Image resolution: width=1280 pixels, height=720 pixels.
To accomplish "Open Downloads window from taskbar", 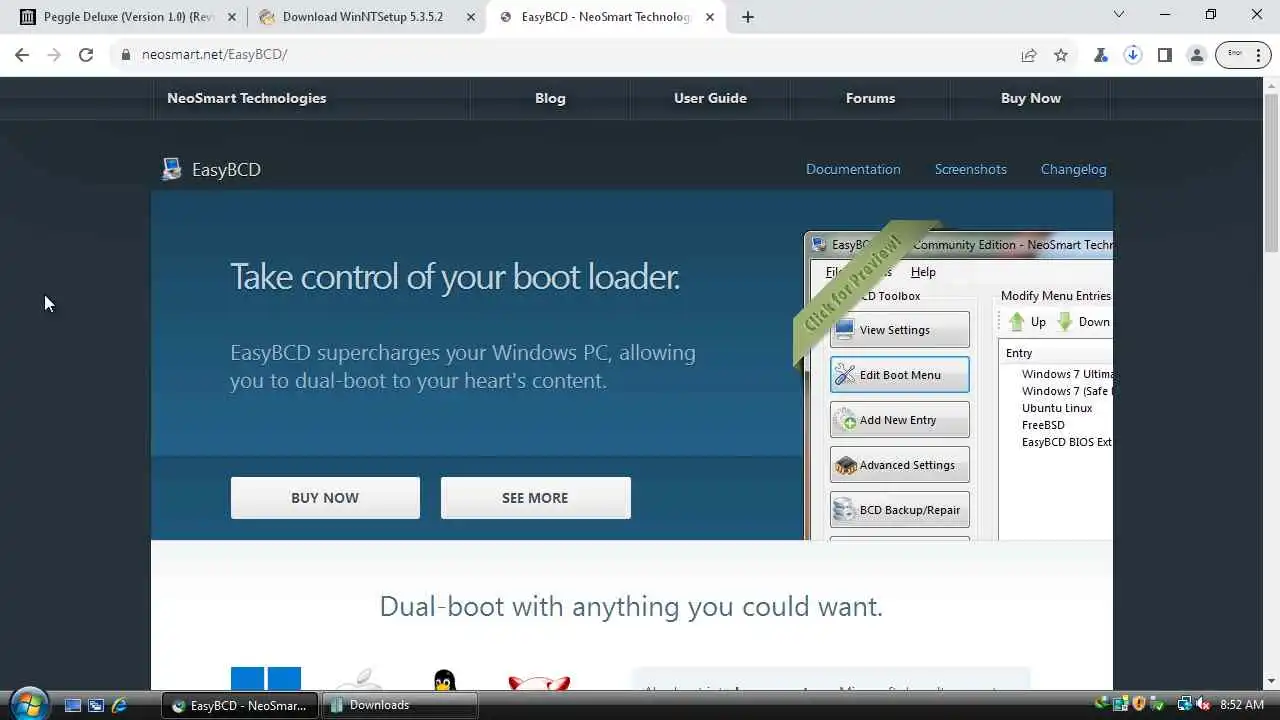I will point(400,705).
